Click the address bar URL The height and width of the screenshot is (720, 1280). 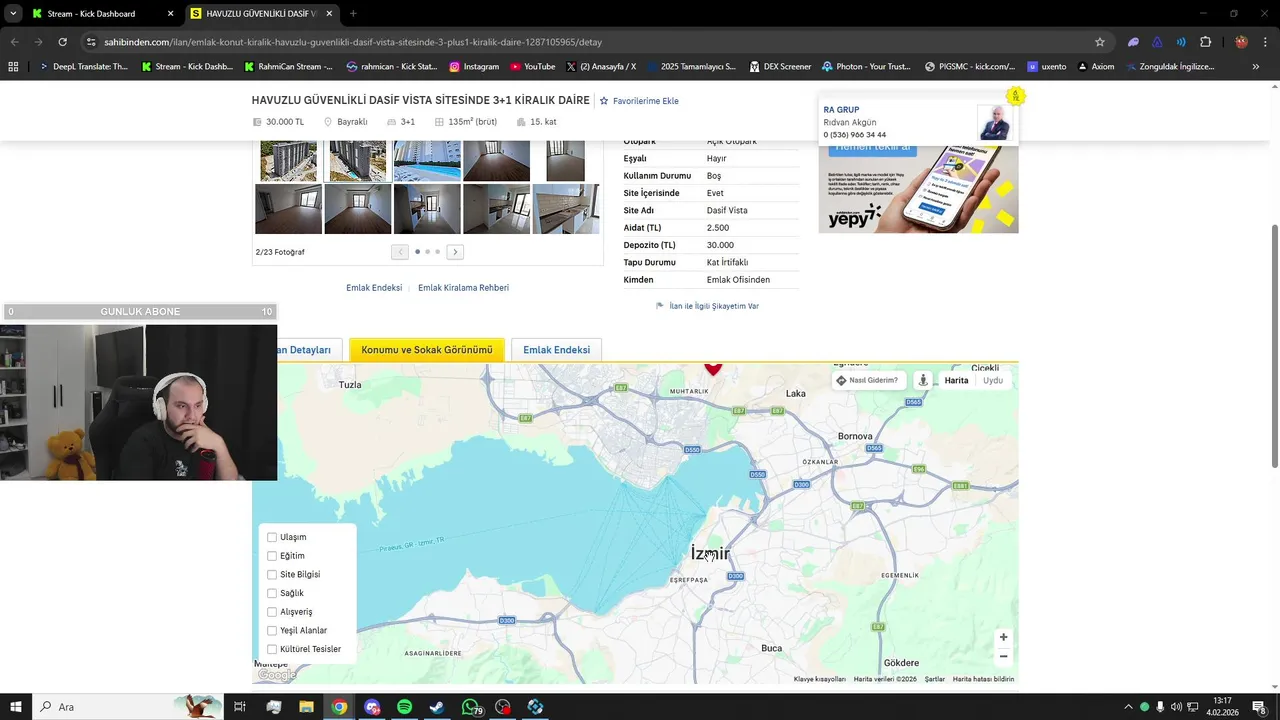[353, 42]
